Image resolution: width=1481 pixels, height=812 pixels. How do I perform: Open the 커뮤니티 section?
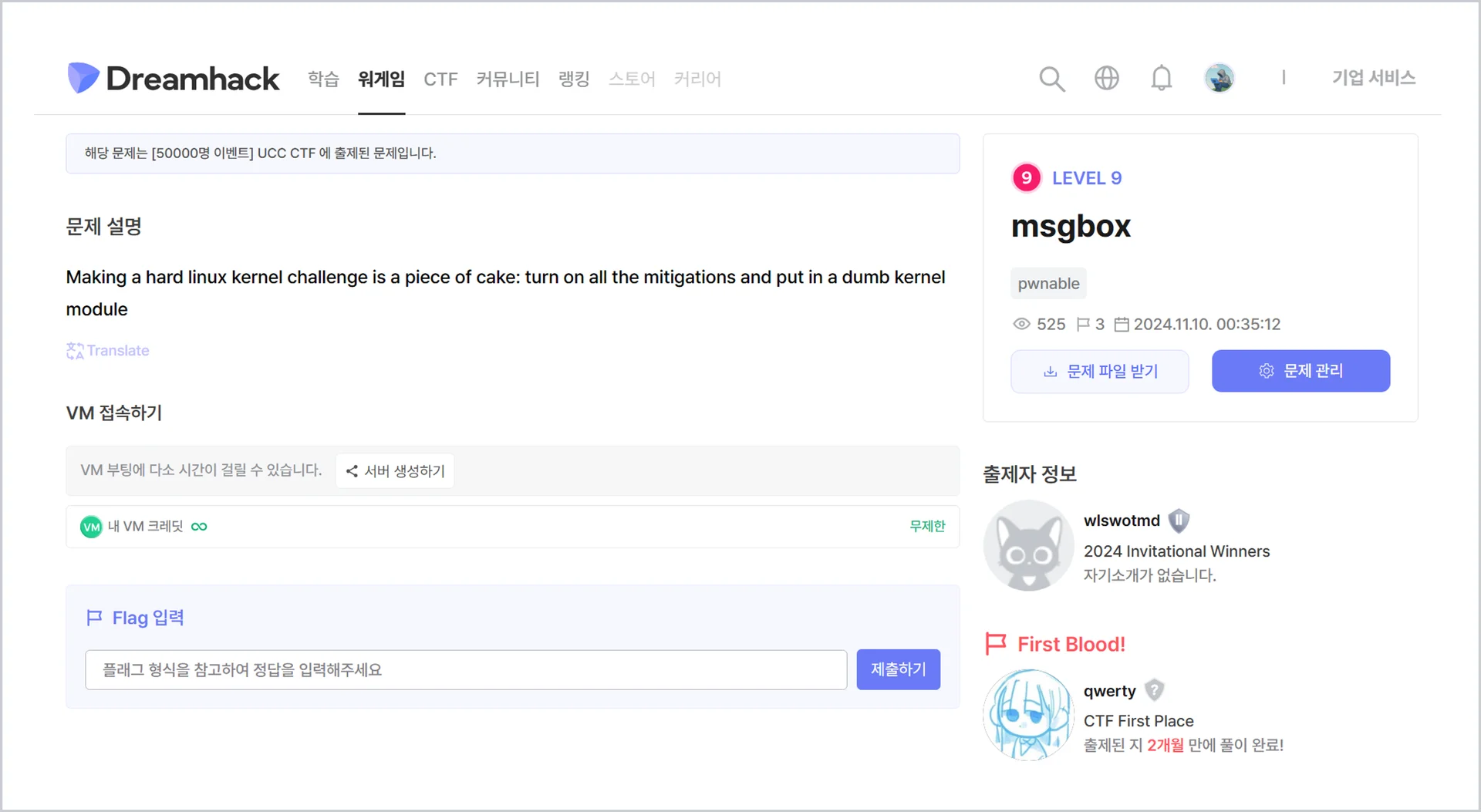508,79
